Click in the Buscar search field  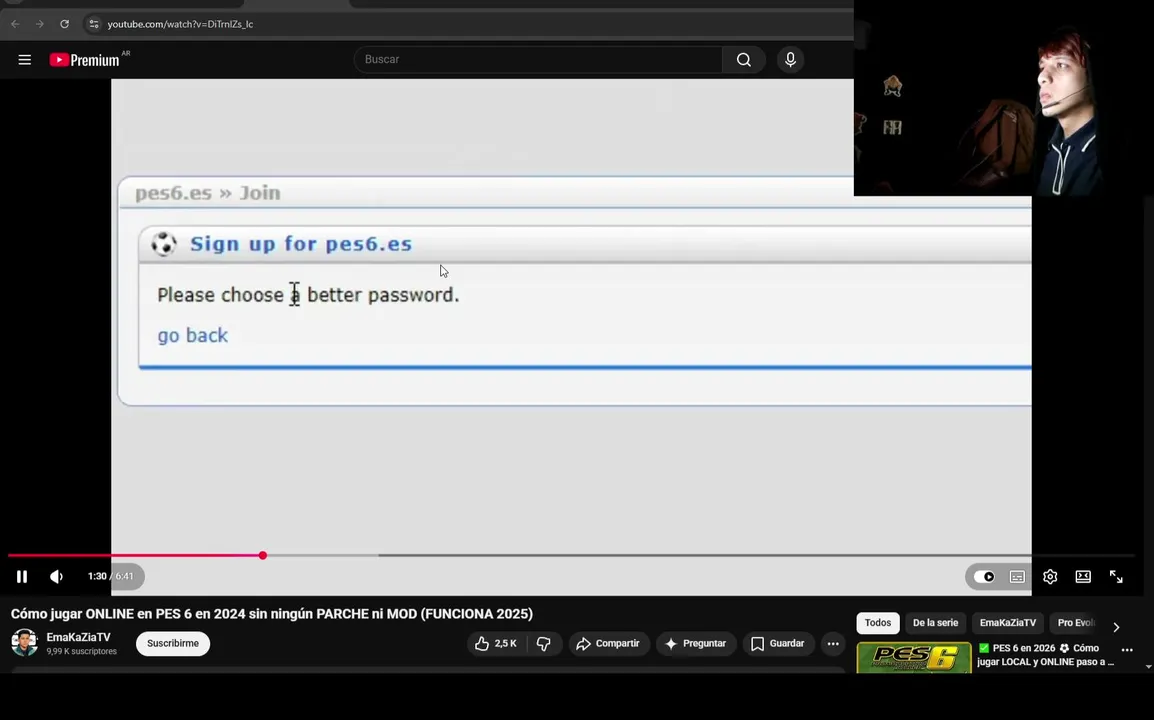(539, 60)
